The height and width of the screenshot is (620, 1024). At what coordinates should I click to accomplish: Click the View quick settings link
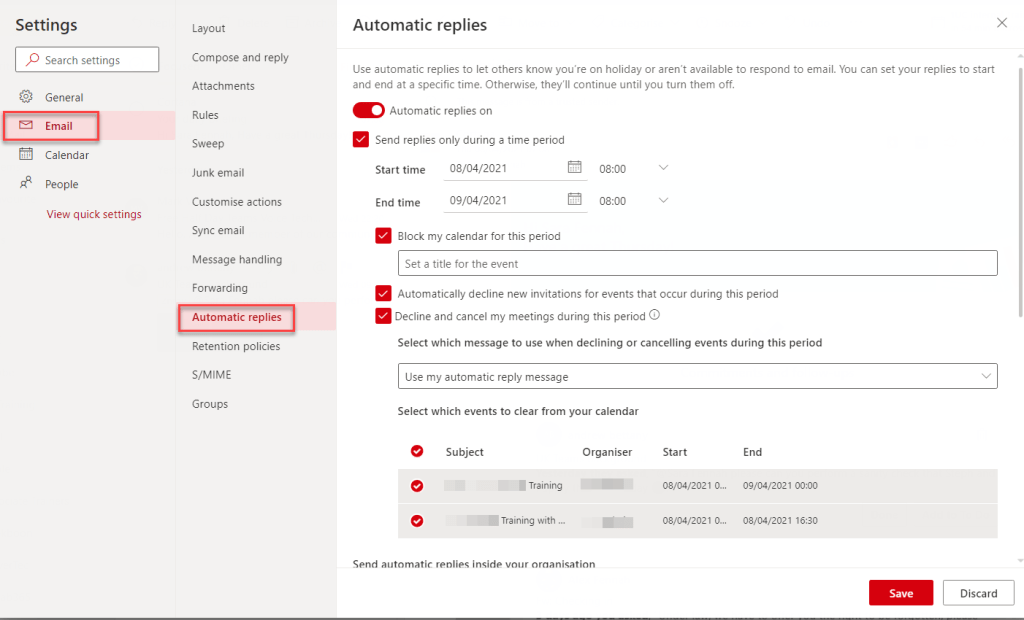coord(94,214)
